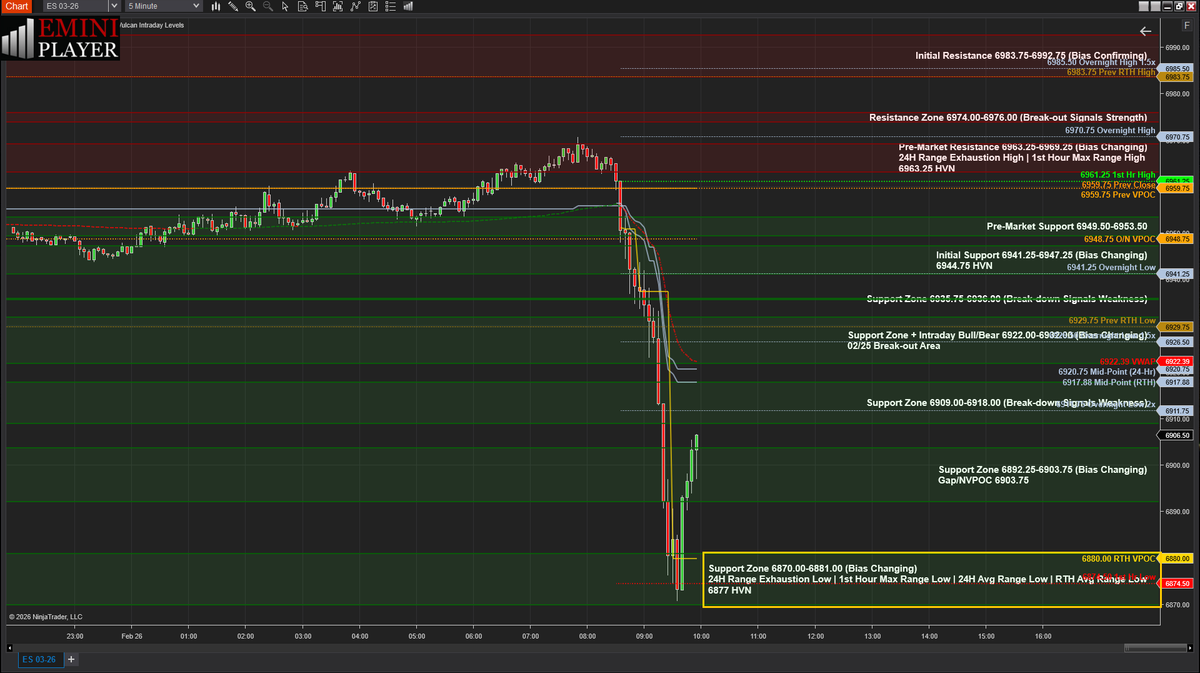The image size is (1200, 673).
Task: Open the drawing tools pencil icon
Action: point(233,6)
